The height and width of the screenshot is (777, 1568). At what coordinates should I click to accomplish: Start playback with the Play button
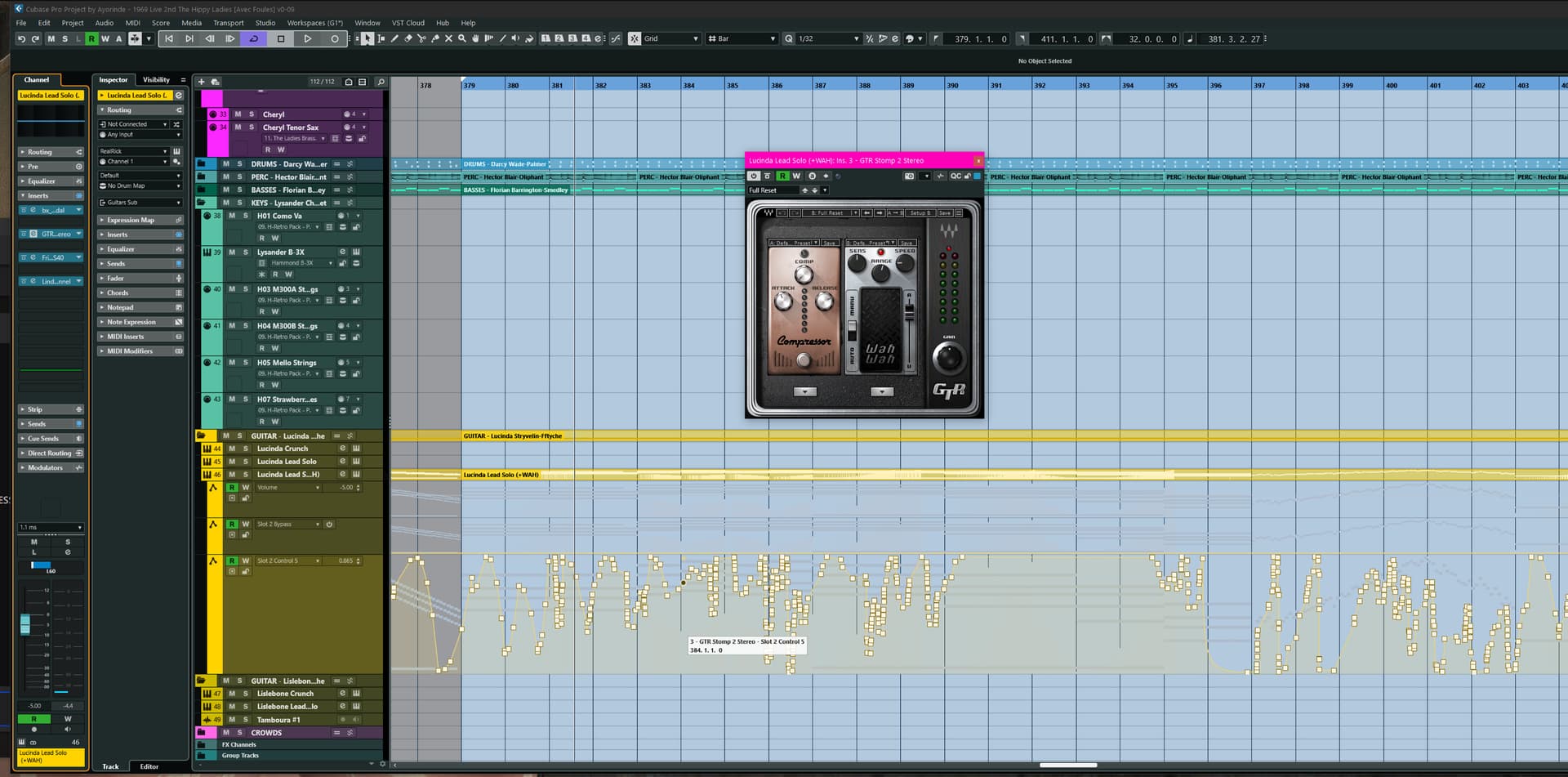click(308, 38)
